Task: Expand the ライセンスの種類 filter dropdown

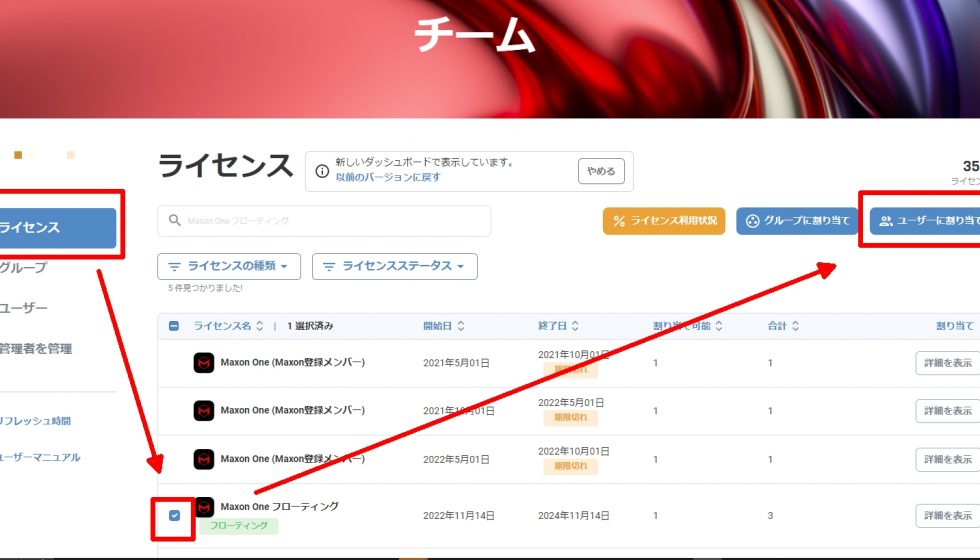Action: point(229,266)
